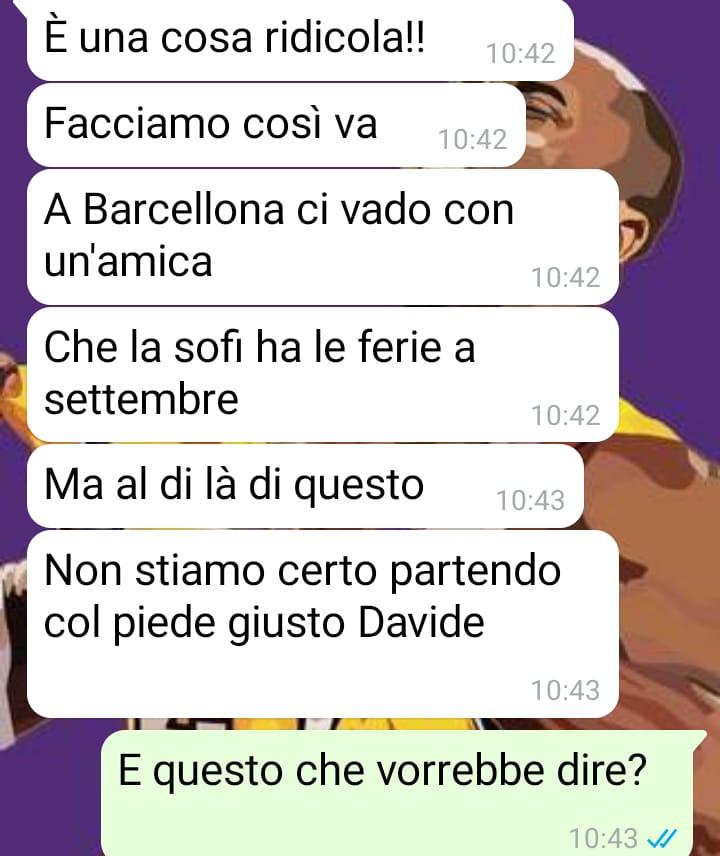Click the name "Davide" in the message text
This screenshot has height=856, width=720.
[x=421, y=622]
